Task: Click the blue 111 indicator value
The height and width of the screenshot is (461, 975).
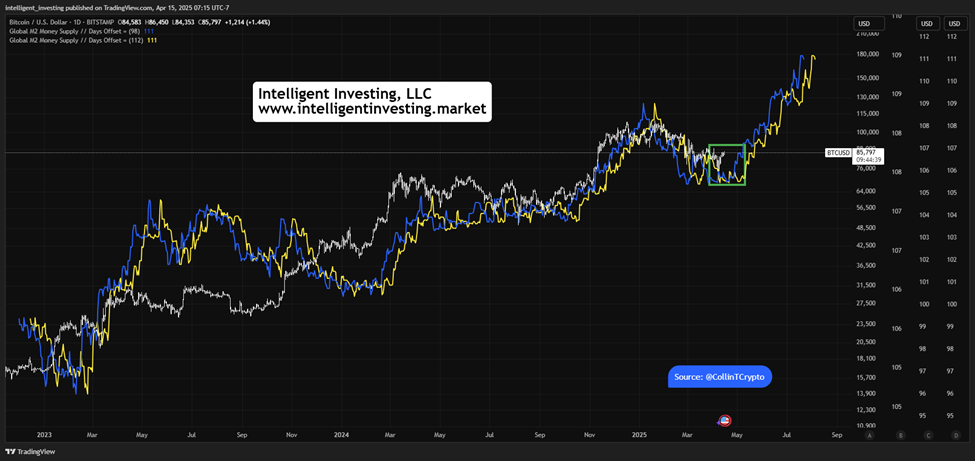Action: point(148,31)
